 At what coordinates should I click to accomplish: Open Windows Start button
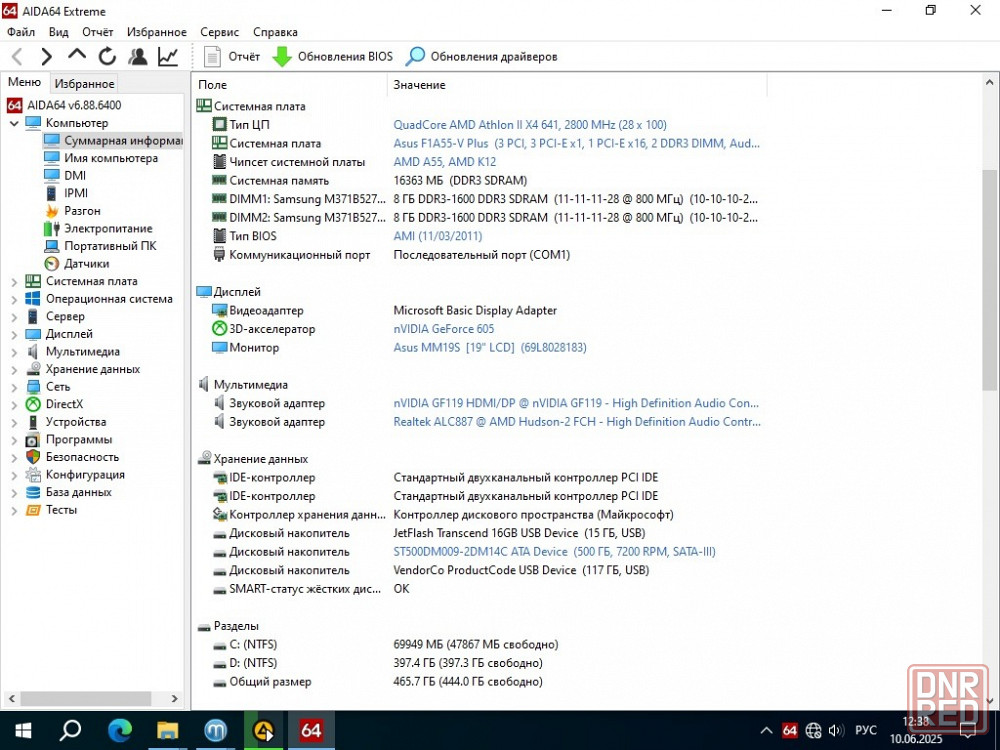click(x=23, y=730)
